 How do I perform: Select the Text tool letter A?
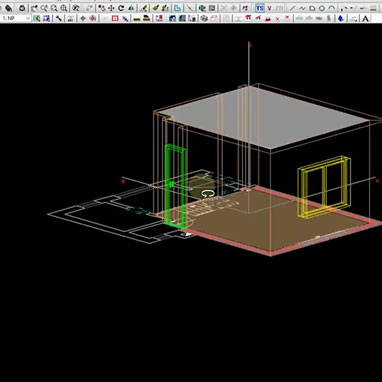pyautogui.click(x=366, y=18)
